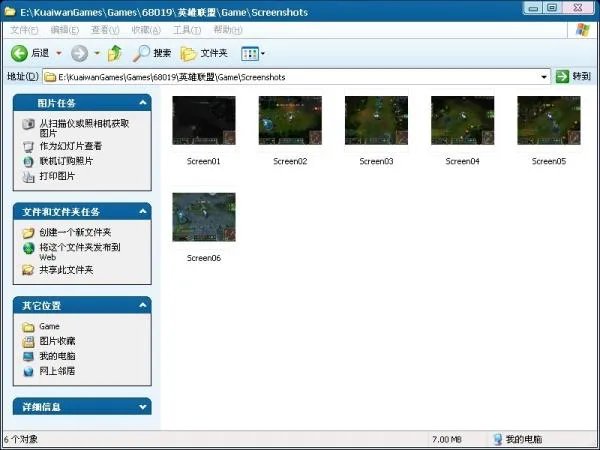Open the Views icon in toolbar
600x450 pixels.
(250, 54)
